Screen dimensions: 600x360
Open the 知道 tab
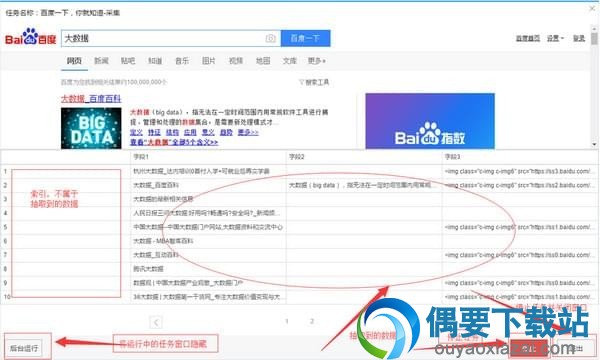click(x=155, y=61)
